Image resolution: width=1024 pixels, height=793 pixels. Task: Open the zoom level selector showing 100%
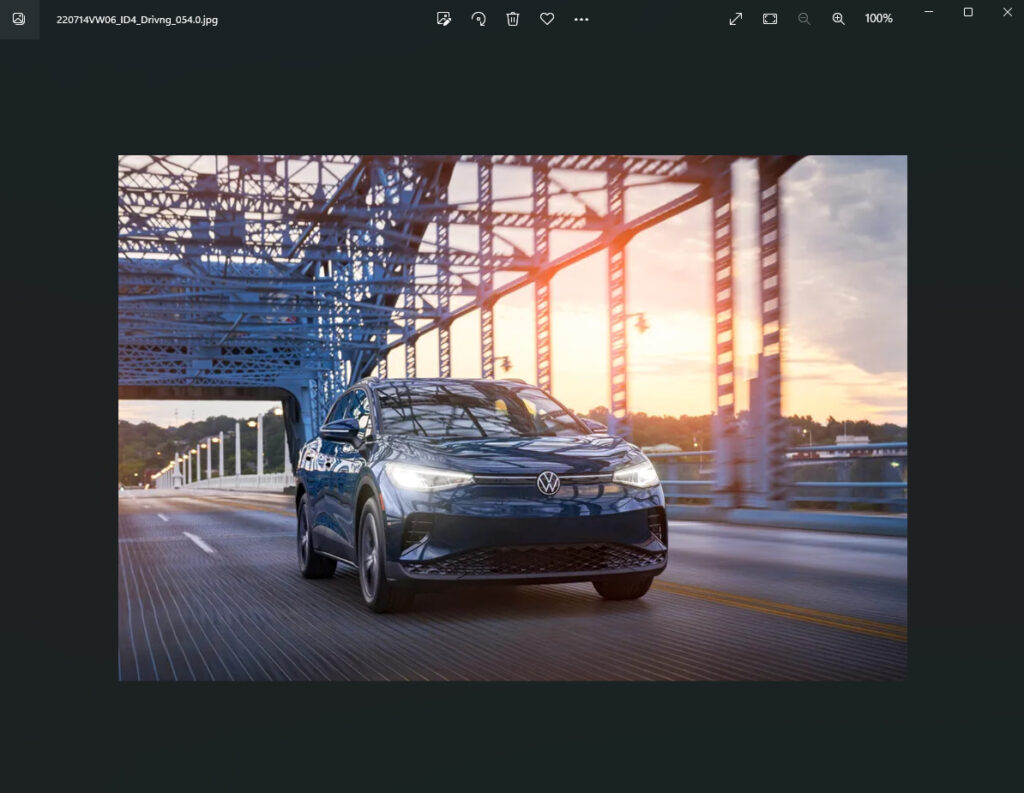coord(878,18)
